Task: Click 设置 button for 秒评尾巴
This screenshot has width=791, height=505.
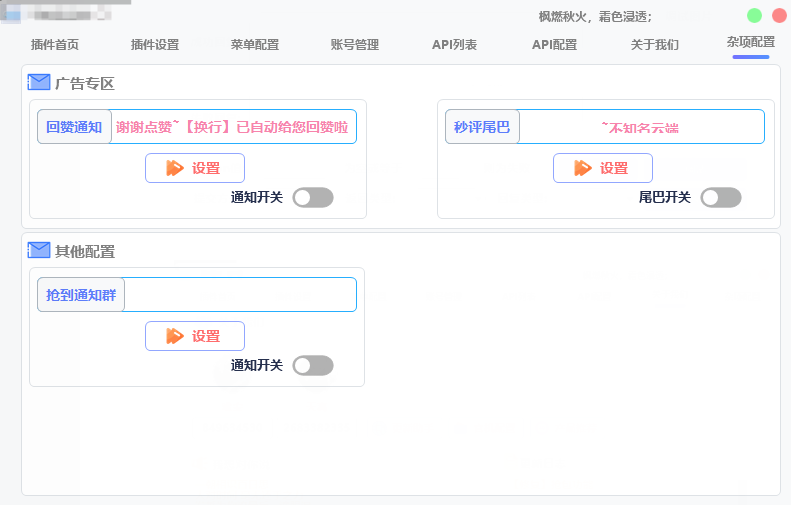Action: 603,168
